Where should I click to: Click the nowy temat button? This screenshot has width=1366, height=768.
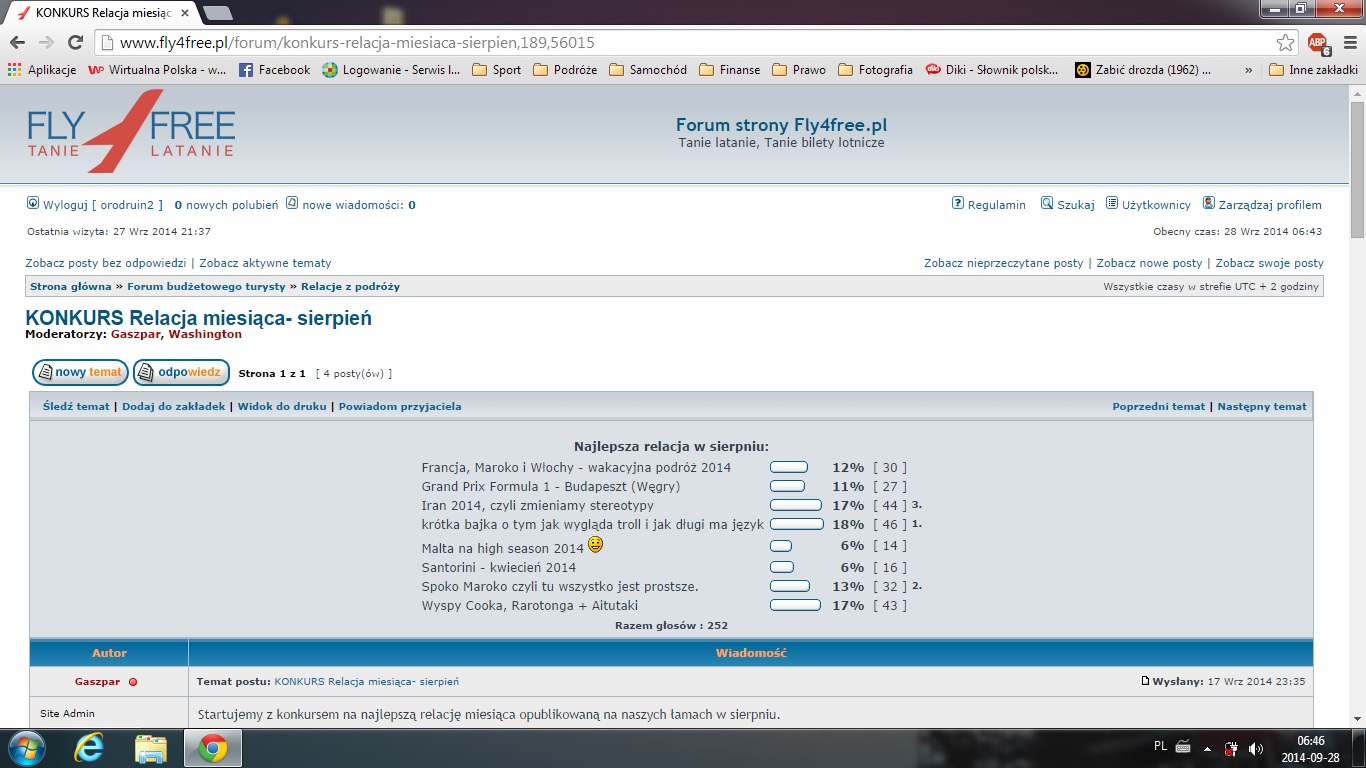click(80, 372)
